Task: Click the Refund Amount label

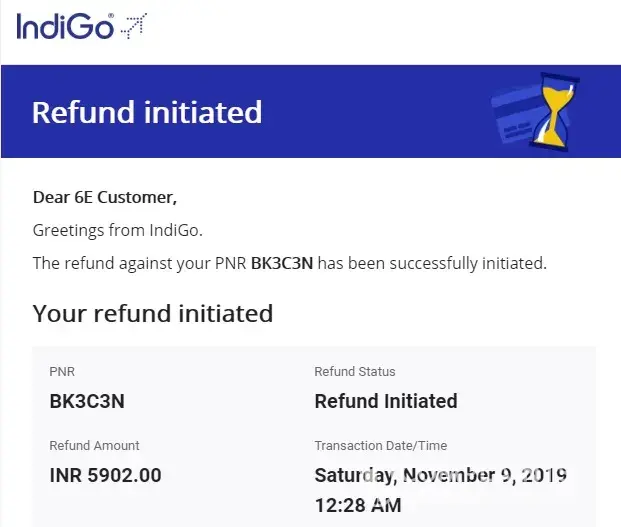Action: (x=94, y=446)
